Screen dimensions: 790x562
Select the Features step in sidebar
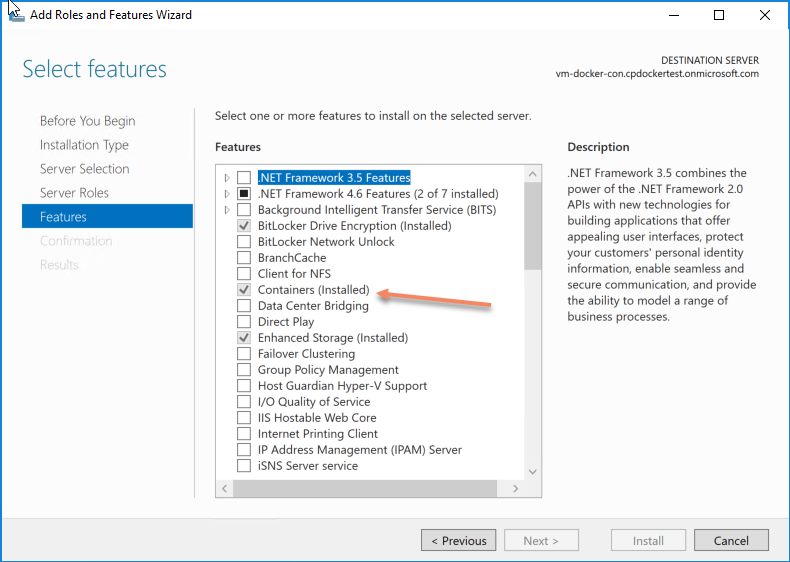pyautogui.click(x=107, y=216)
